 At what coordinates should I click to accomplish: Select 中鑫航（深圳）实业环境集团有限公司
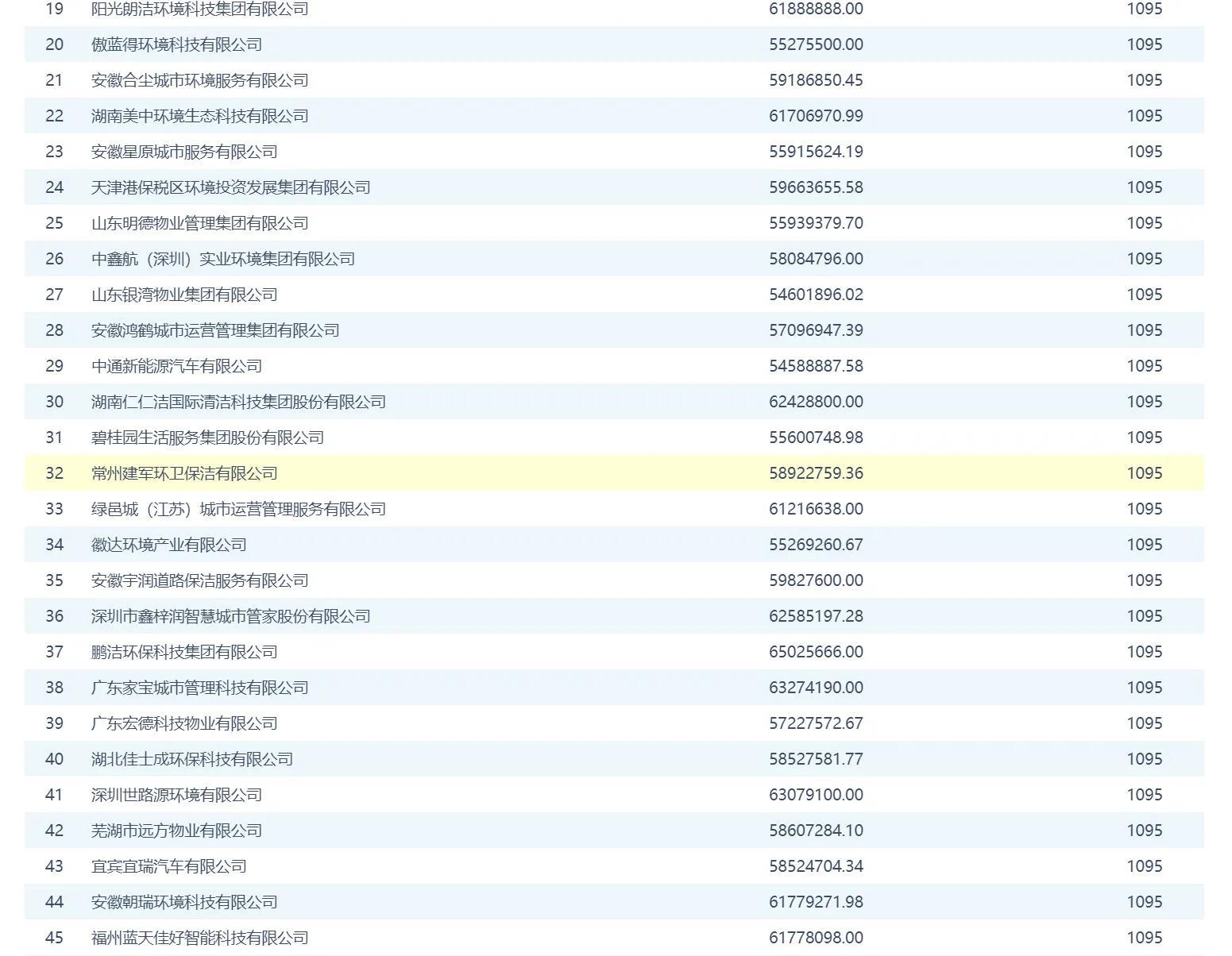click(223, 259)
